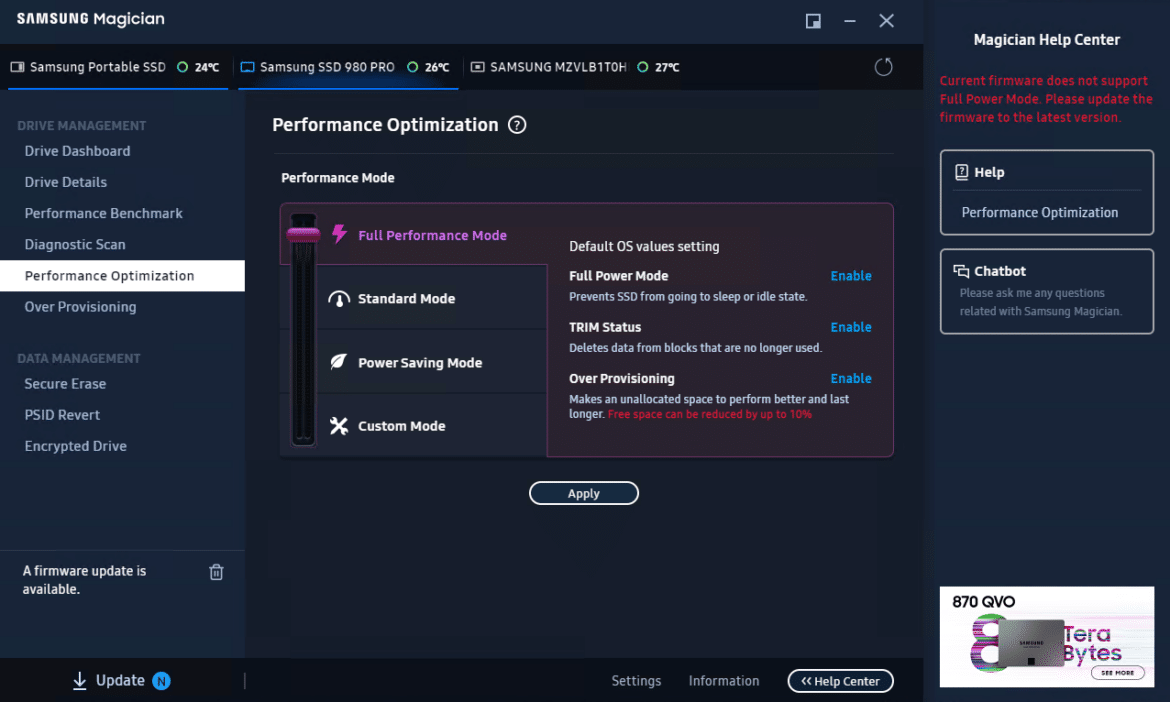Click the SAMSUNG MZVLB1T0H drive icon
Viewport: 1170px width, 702px height.
[x=478, y=67]
